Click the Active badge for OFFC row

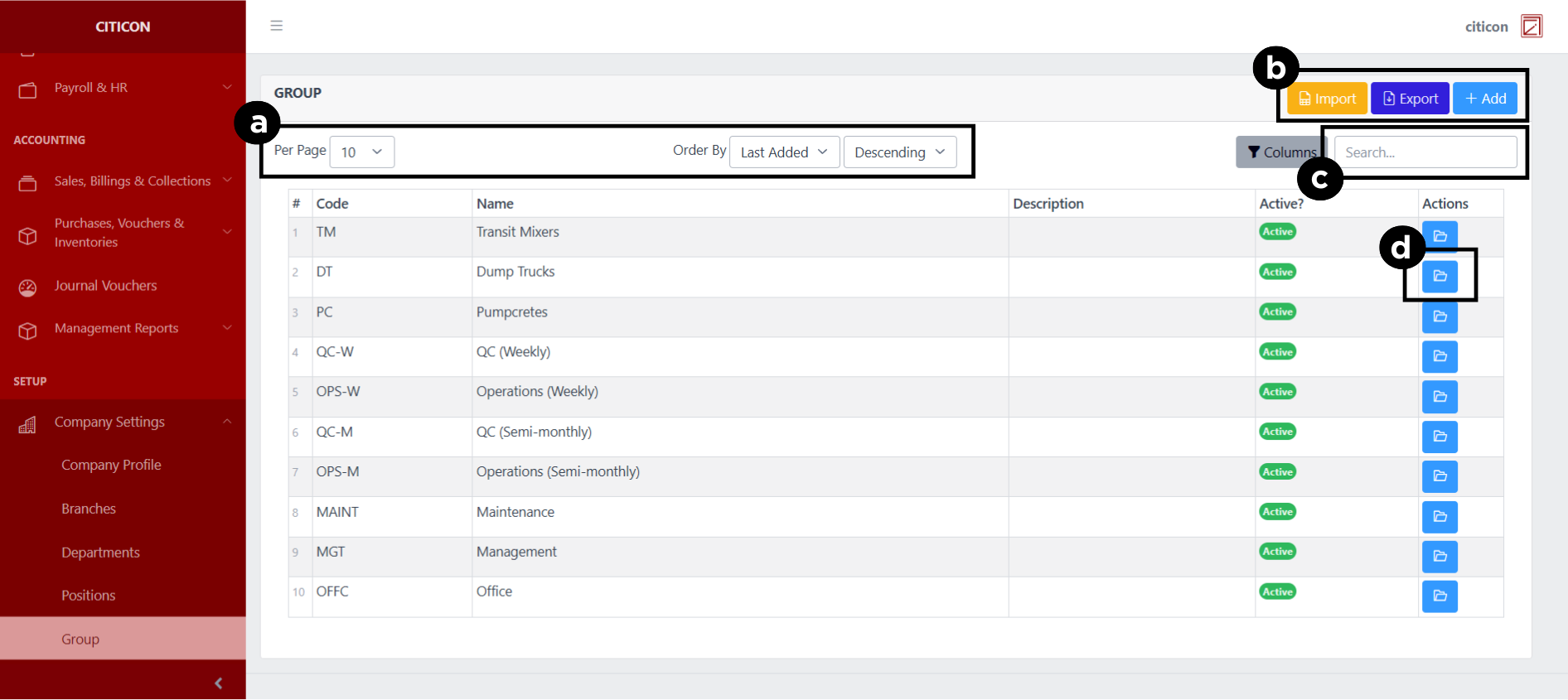(x=1277, y=591)
